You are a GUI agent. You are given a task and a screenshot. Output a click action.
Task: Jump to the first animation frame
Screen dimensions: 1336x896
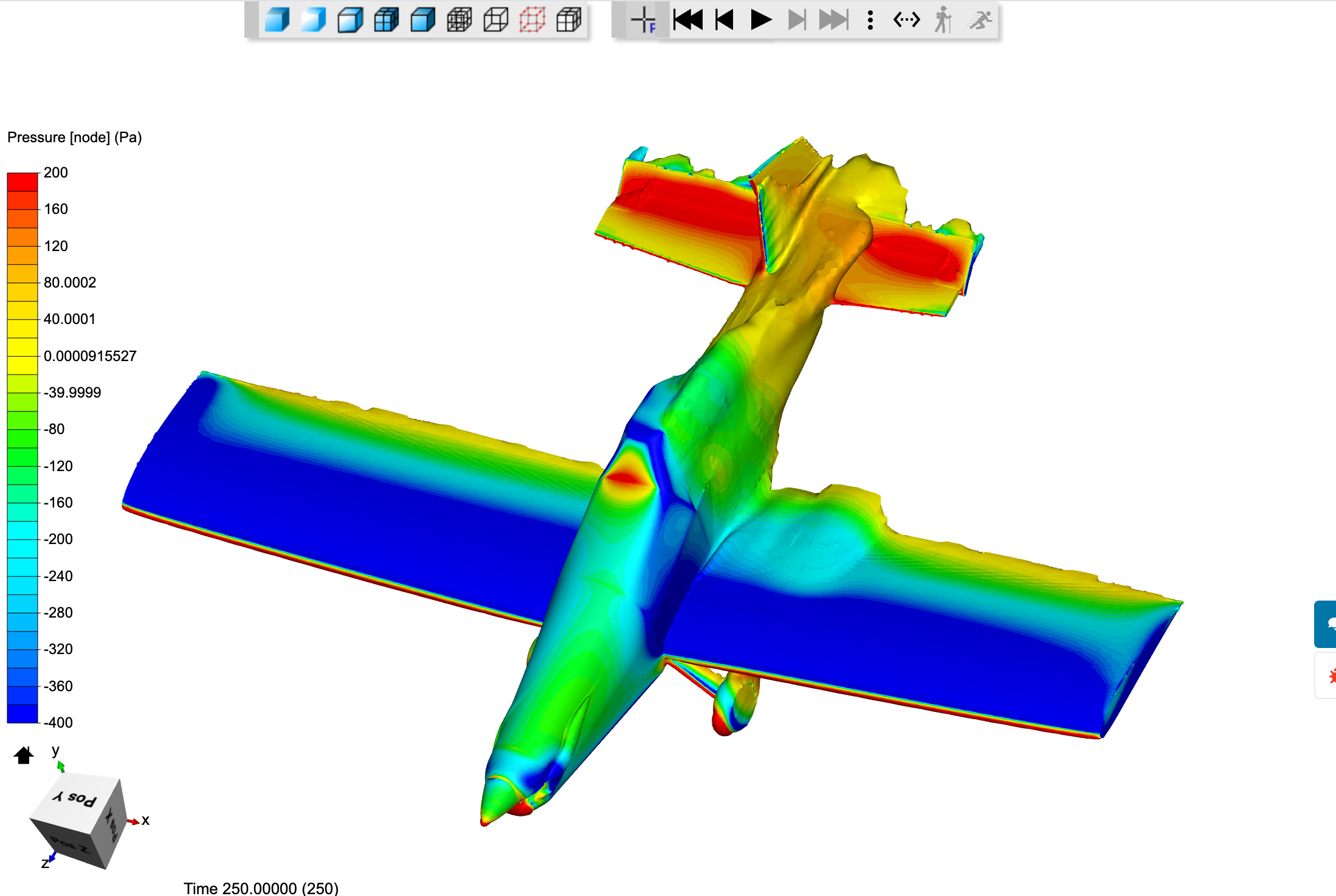pos(688,20)
